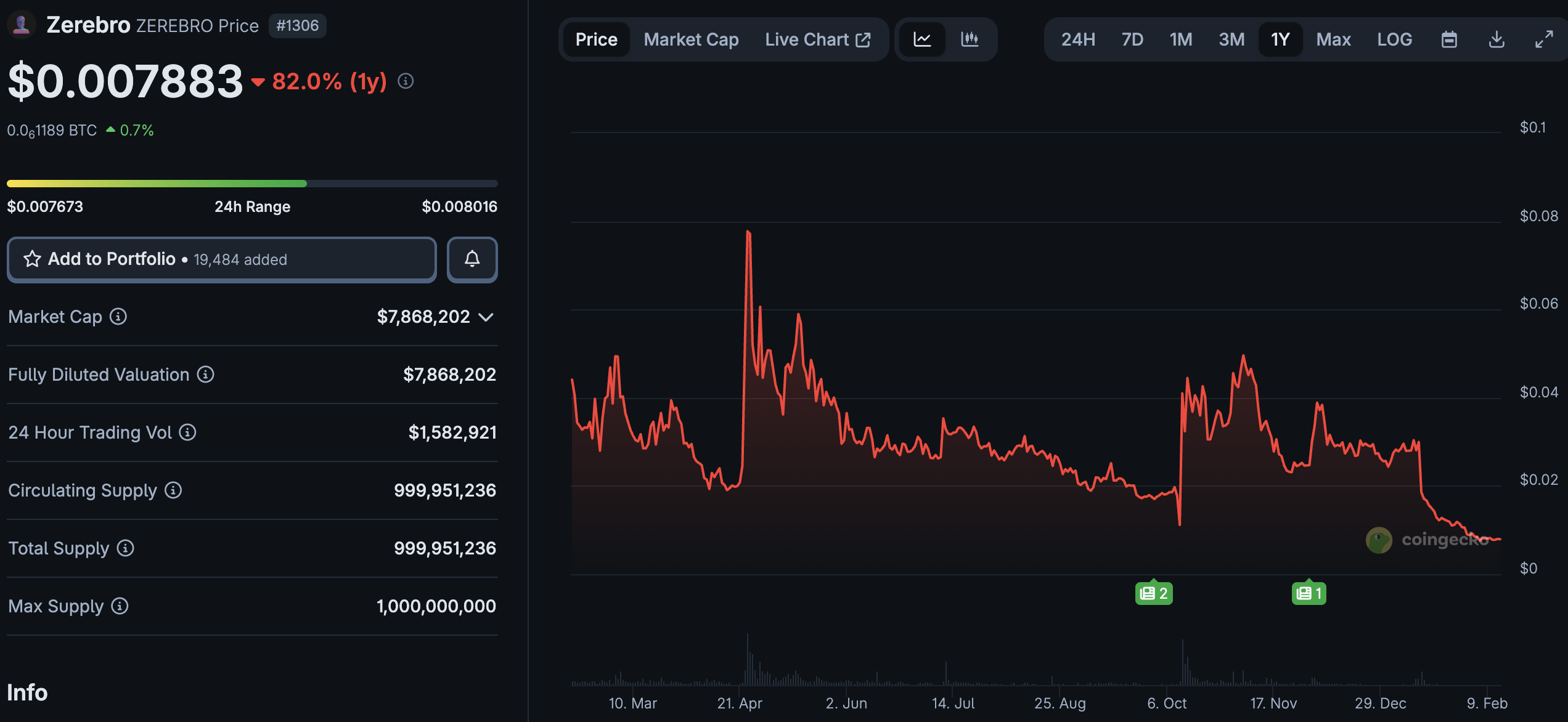Click the 82.0% (1y) change value
This screenshot has width=1568, height=722.
coord(329,81)
